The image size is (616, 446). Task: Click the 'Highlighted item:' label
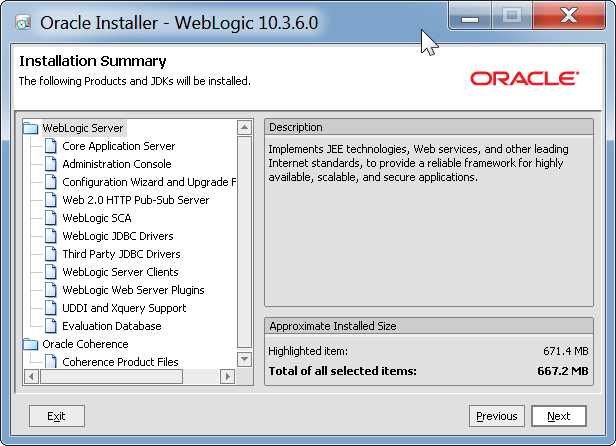pos(308,351)
